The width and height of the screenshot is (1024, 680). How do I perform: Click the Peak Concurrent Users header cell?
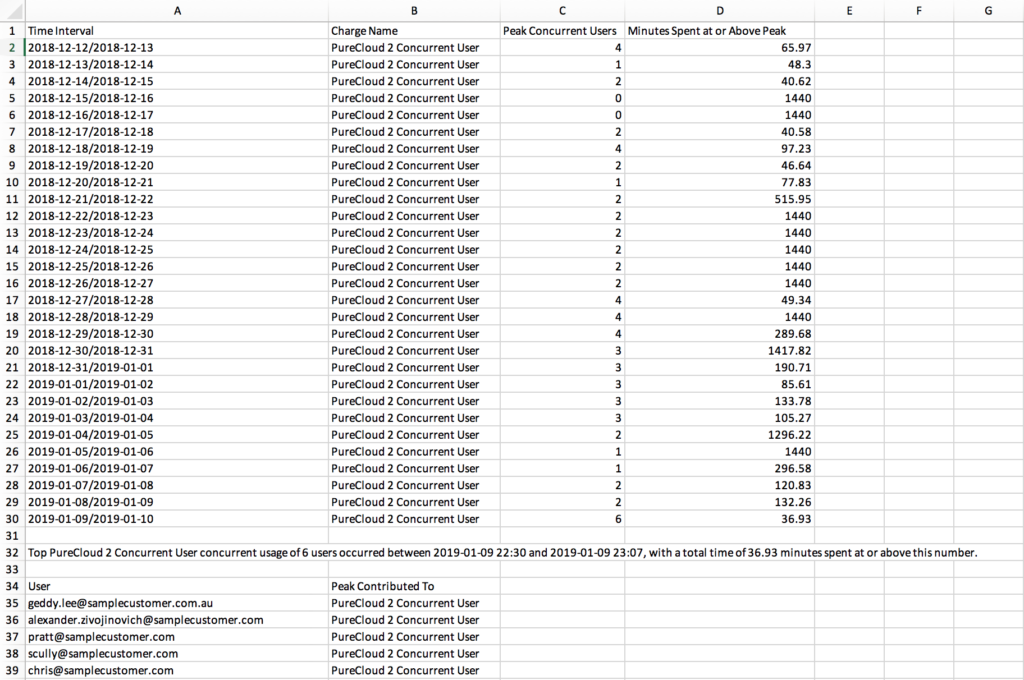tap(562, 31)
